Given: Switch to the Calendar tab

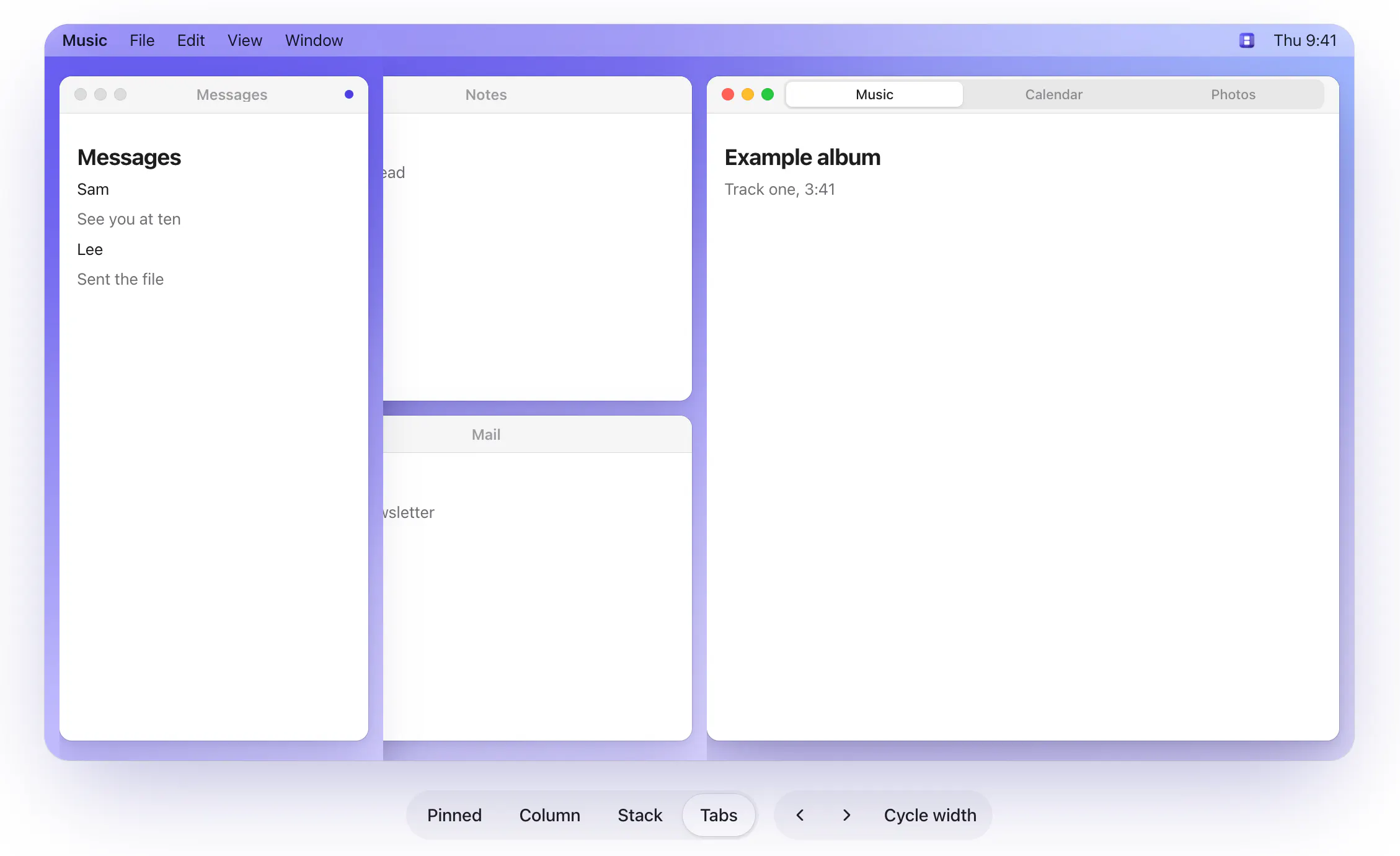Looking at the screenshot, I should click(1053, 94).
